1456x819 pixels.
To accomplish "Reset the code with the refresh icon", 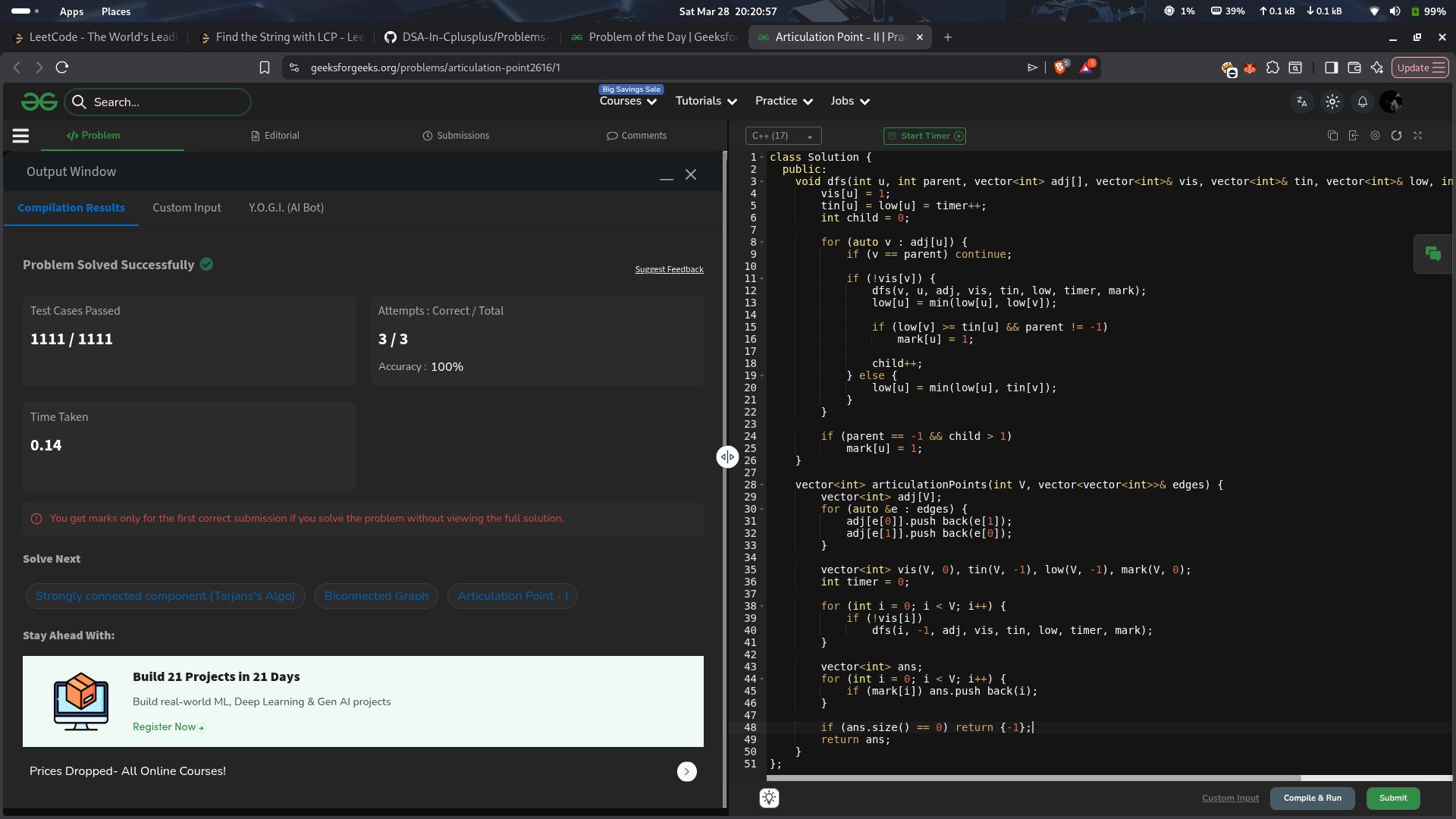I will click(x=1396, y=136).
